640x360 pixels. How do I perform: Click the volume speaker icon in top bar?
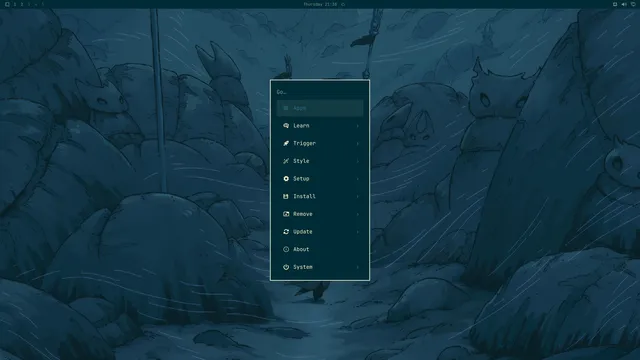click(624, 4)
